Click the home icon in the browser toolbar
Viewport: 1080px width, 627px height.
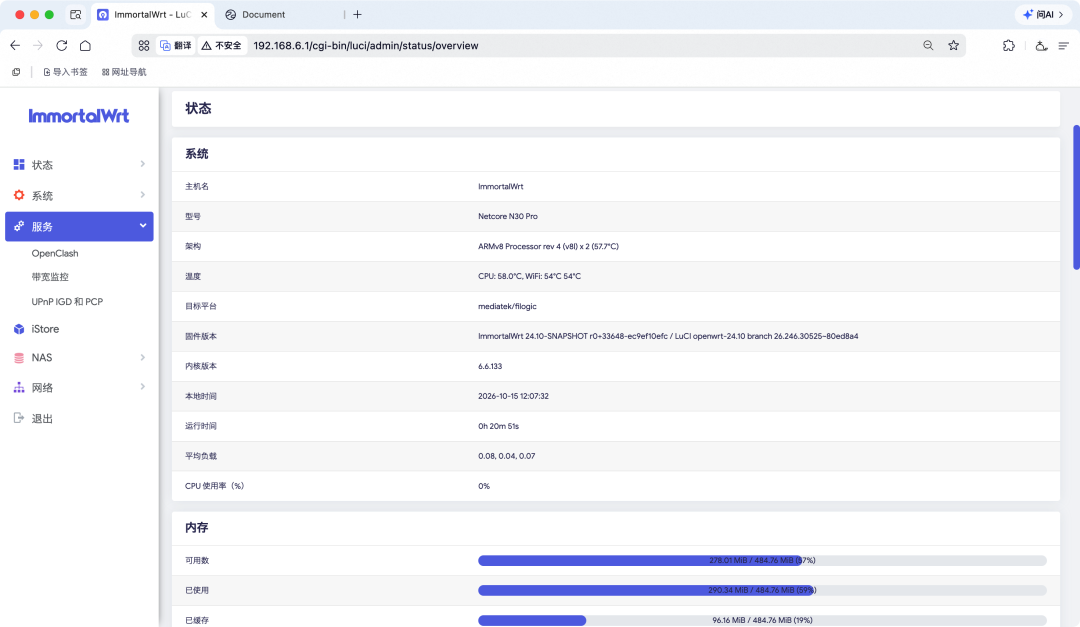click(x=85, y=45)
